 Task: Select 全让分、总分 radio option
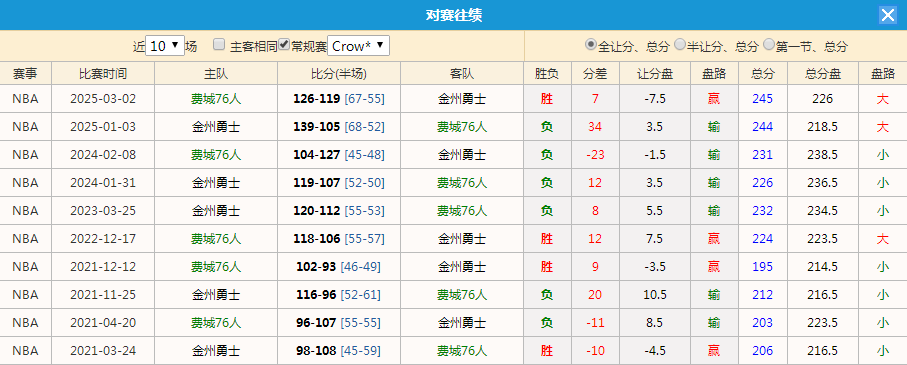coord(591,44)
